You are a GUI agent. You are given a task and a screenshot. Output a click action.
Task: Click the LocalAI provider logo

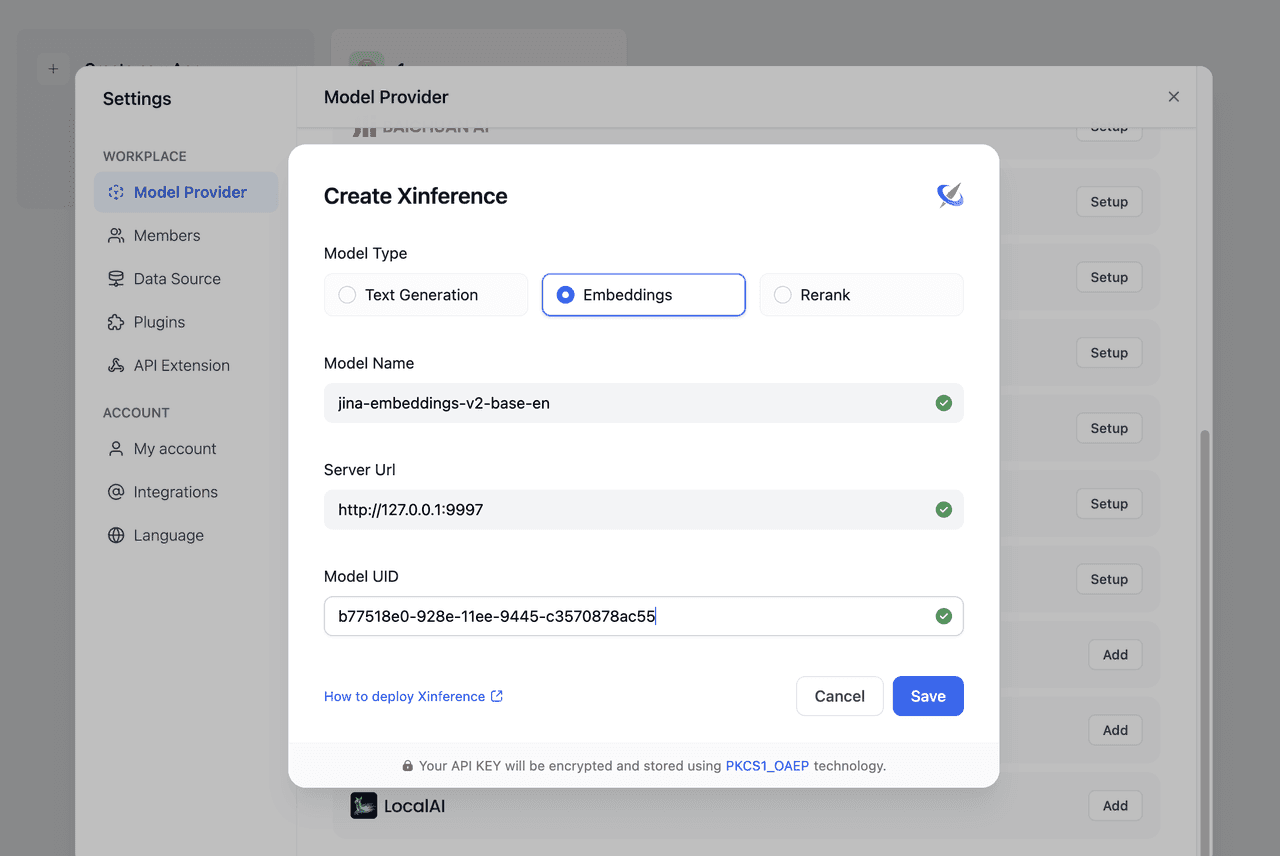(364, 805)
